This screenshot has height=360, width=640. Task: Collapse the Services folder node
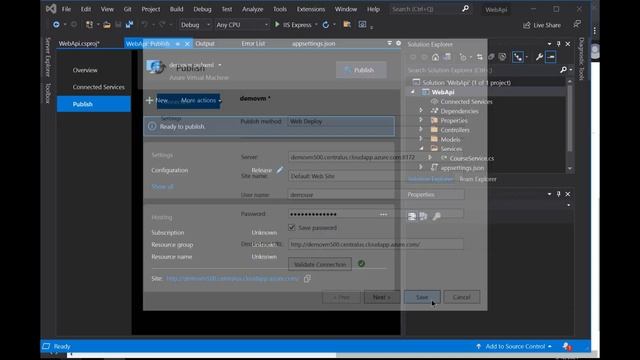[421, 149]
